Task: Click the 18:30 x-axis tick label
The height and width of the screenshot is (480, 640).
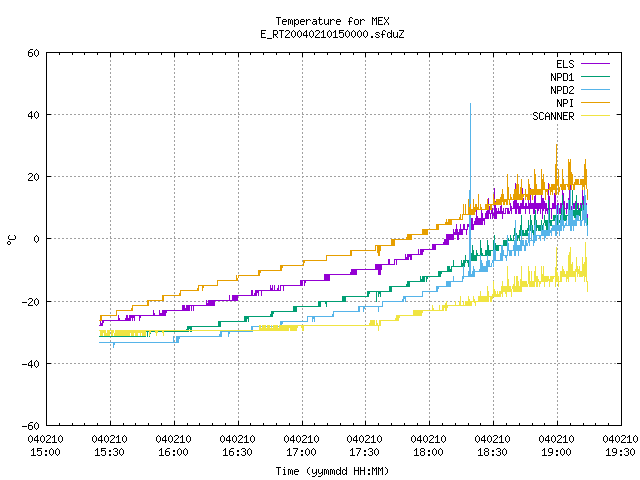Action: (x=493, y=452)
